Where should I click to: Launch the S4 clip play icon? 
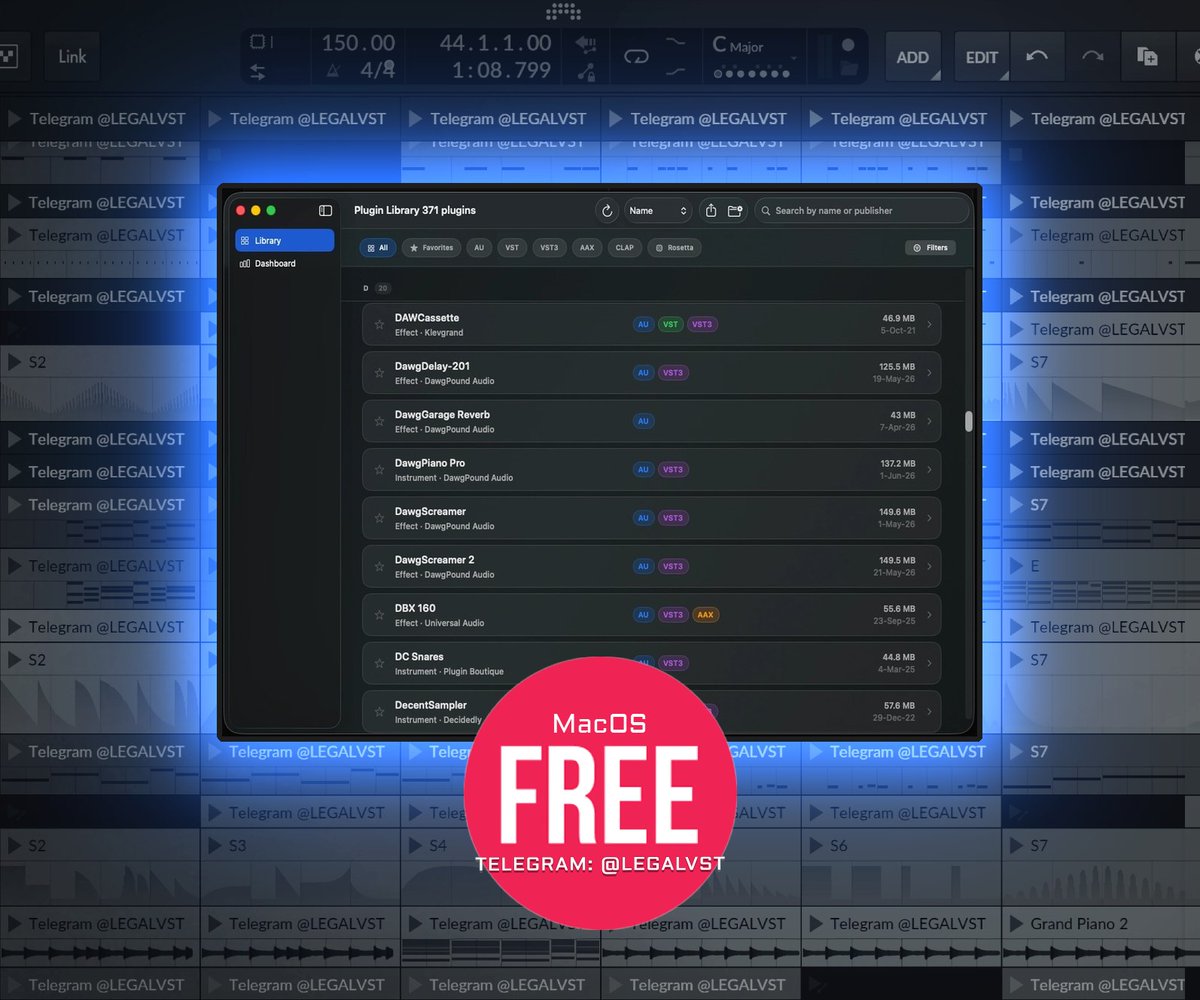tap(415, 846)
